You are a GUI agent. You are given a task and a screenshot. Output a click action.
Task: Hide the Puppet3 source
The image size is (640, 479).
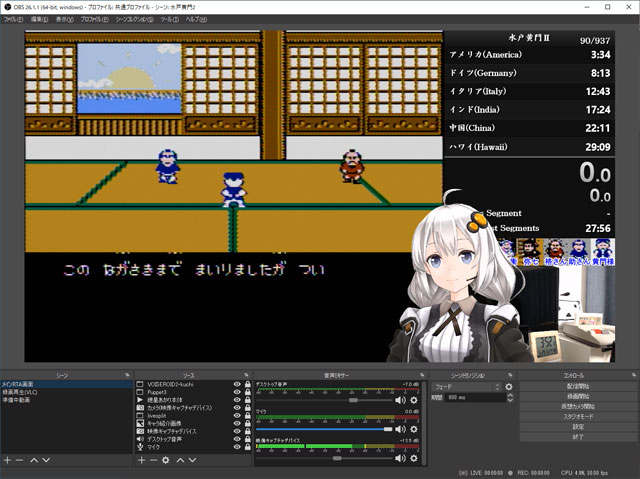[x=237, y=392]
